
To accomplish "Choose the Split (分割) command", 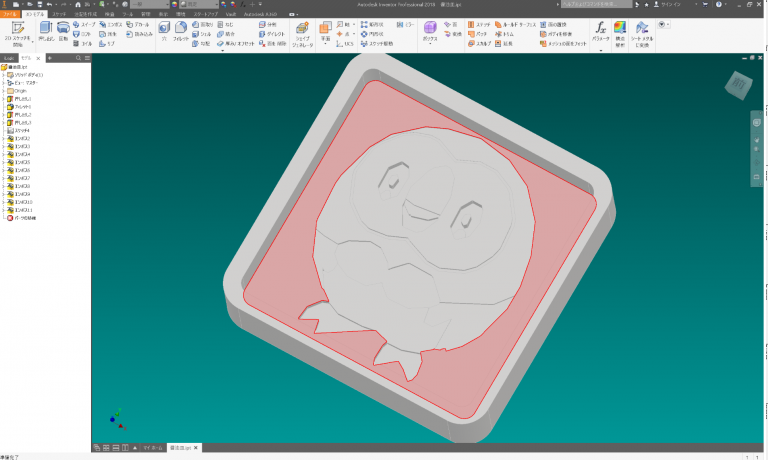I will click(268, 24).
